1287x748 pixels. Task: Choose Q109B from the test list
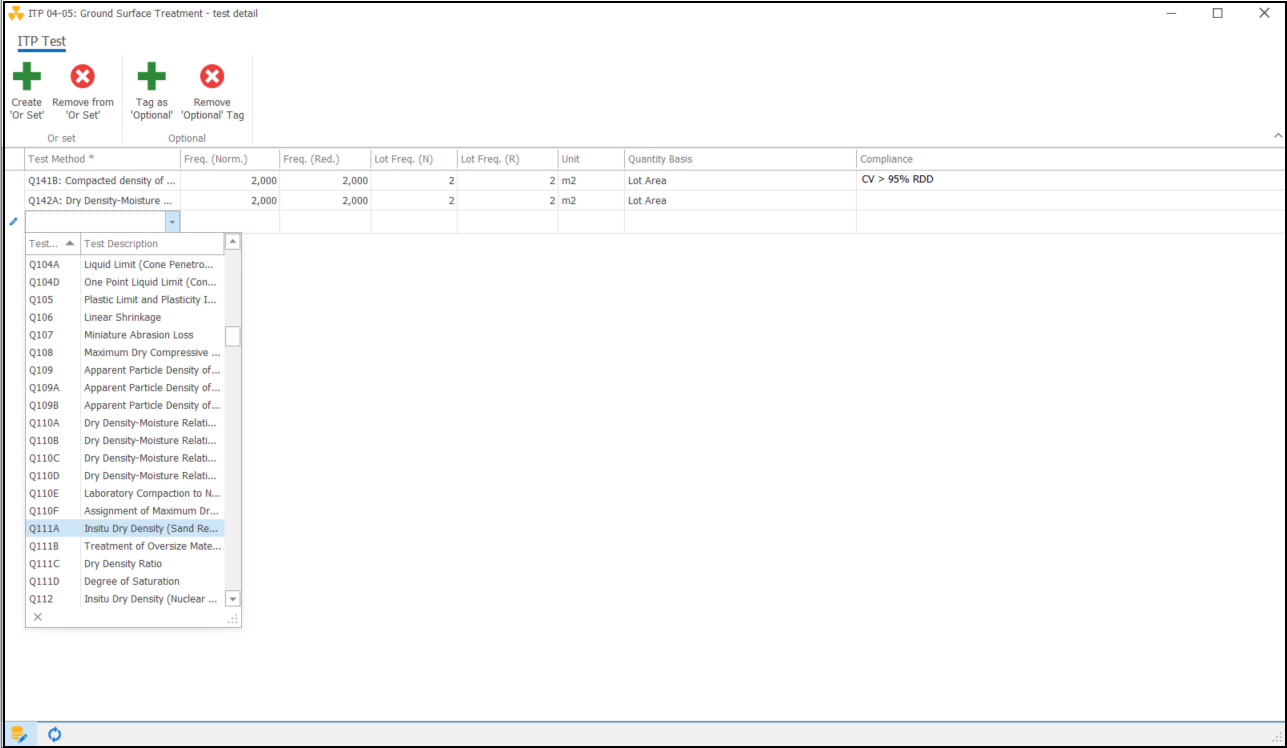pyautogui.click(x=125, y=405)
